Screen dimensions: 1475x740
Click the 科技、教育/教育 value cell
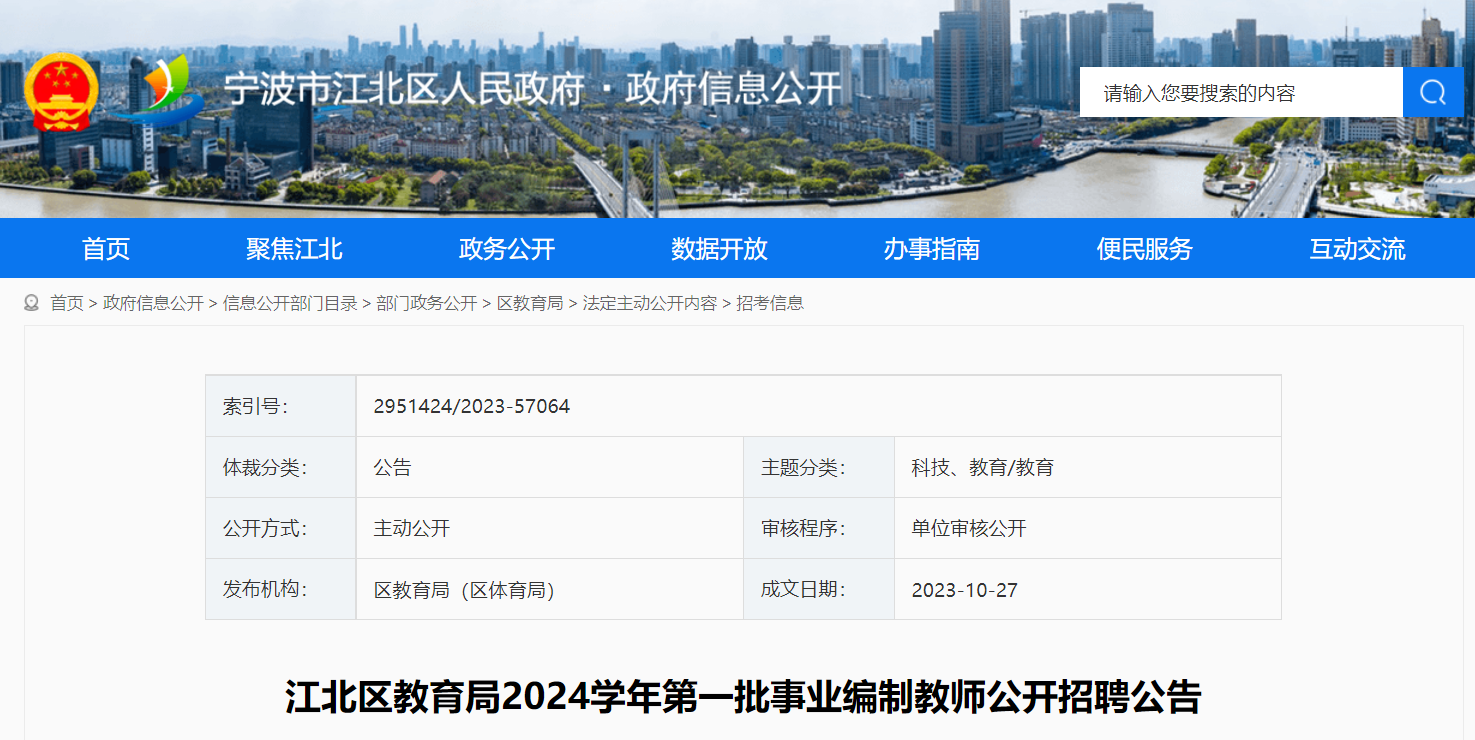coord(1088,467)
